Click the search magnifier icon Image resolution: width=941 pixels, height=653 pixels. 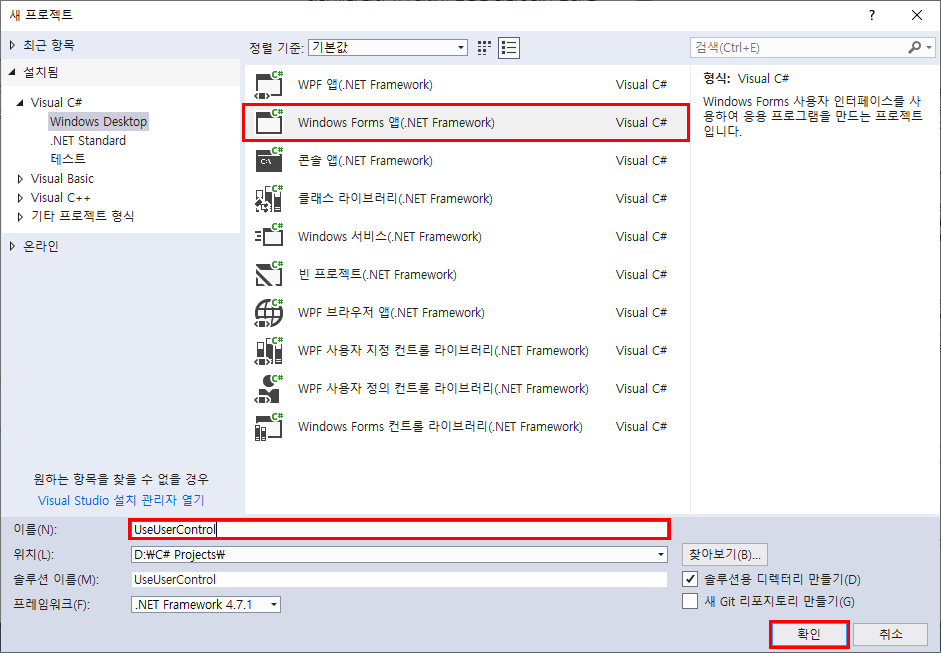[915, 47]
